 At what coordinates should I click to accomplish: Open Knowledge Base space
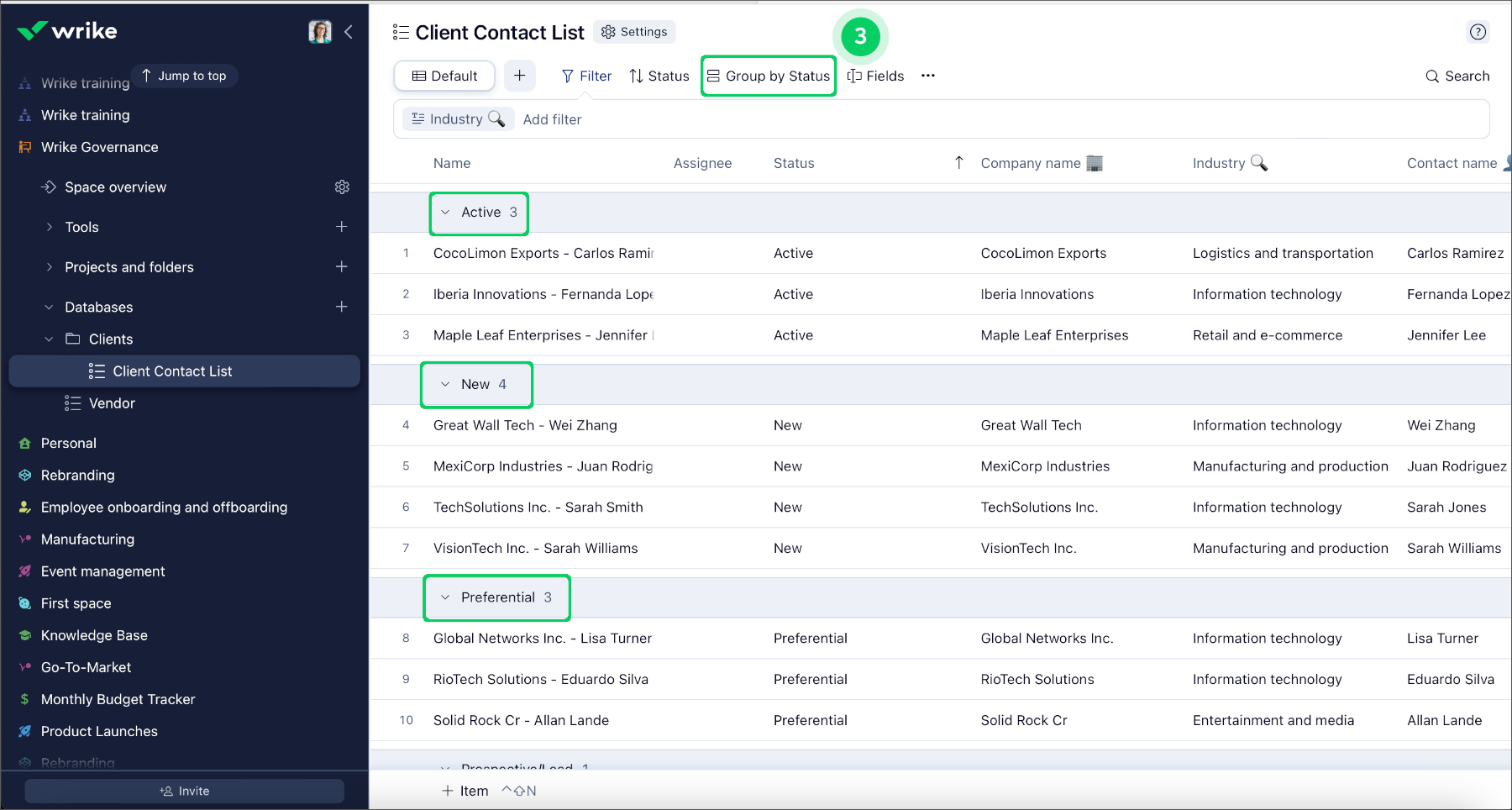[94, 634]
